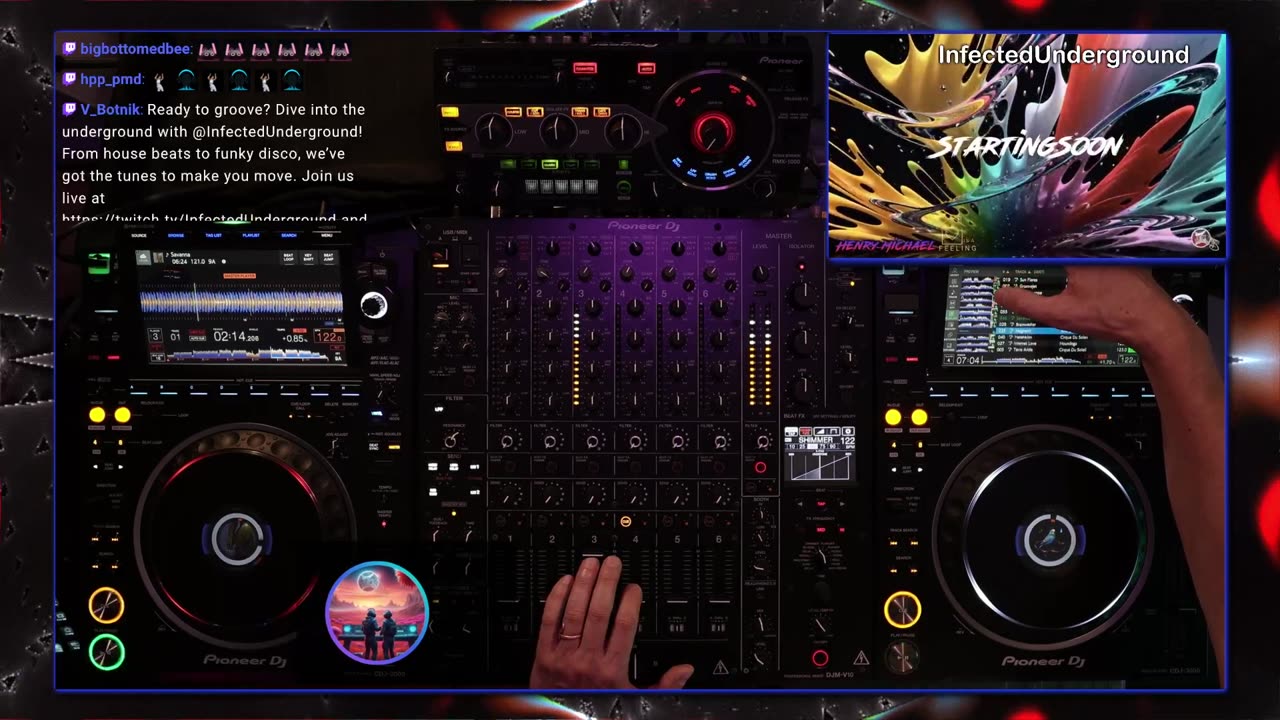Tap BEAT LOOP button on left CDJ display
Screen dimensions: 1280x720
[288, 257]
